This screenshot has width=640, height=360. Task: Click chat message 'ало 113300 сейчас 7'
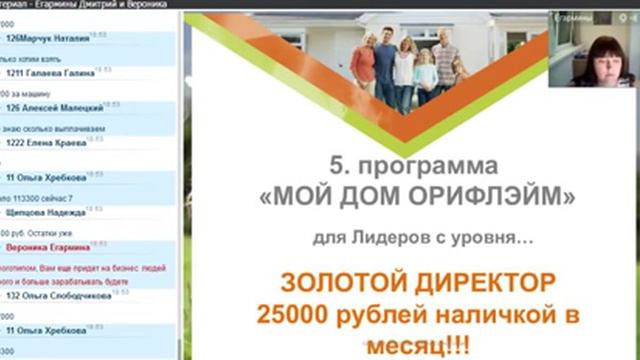pyautogui.click(x=36, y=199)
